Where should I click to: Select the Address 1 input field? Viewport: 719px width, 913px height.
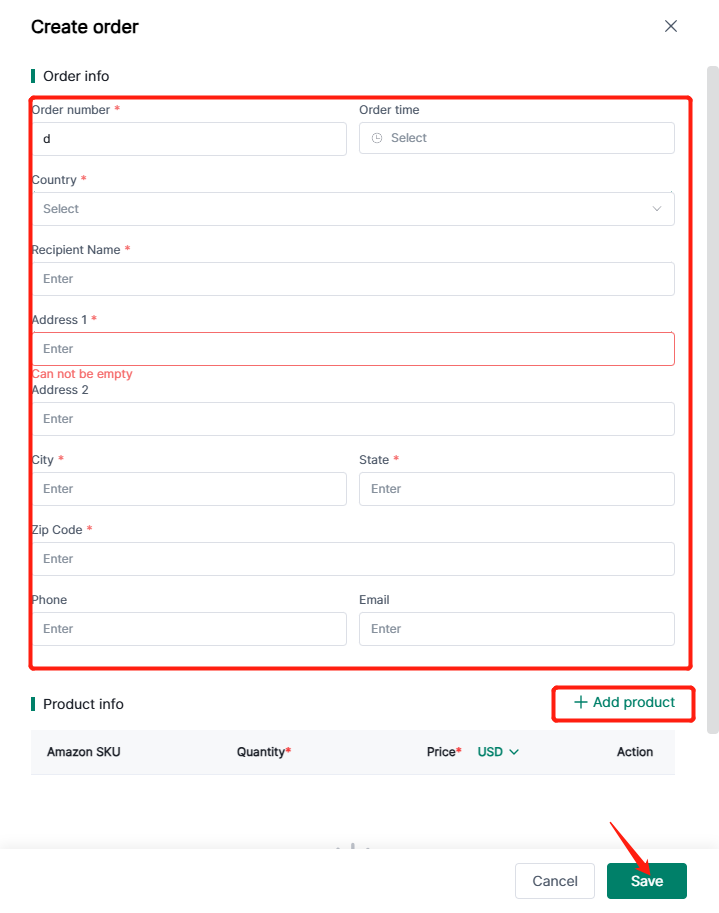click(352, 349)
